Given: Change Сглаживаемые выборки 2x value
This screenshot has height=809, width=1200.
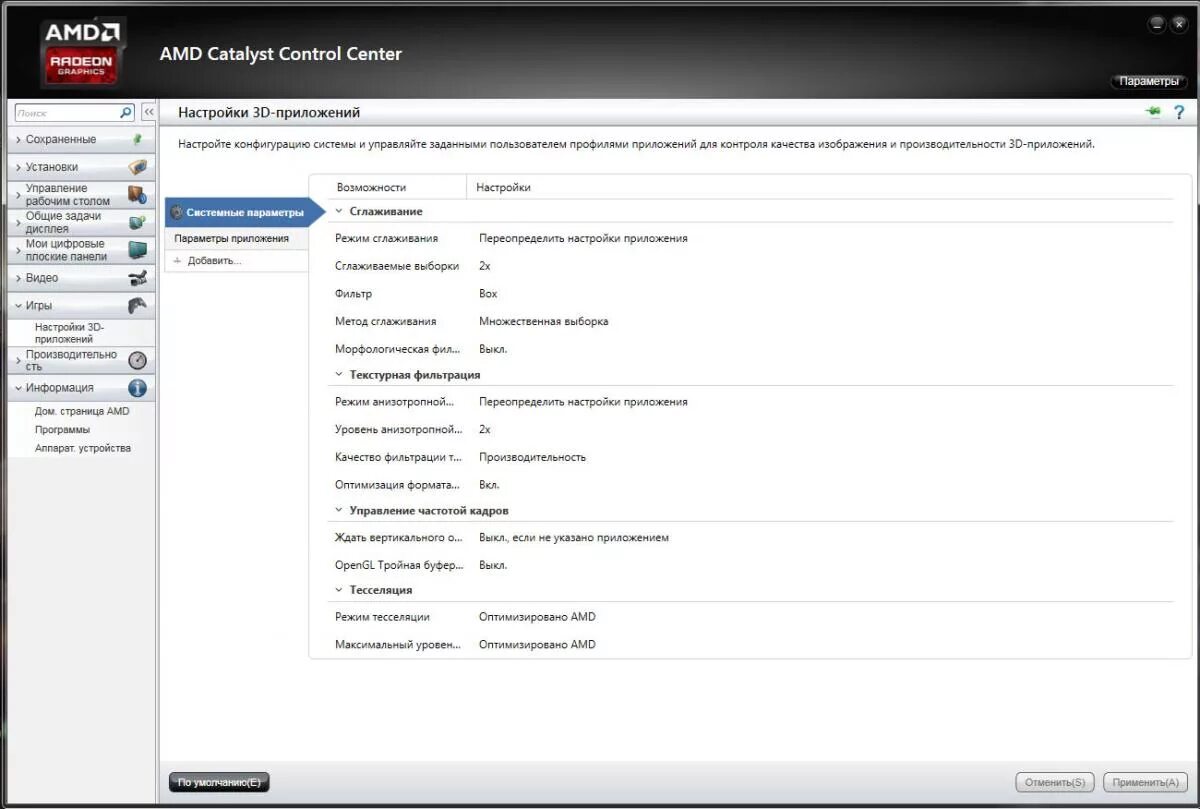Looking at the screenshot, I should [x=485, y=266].
